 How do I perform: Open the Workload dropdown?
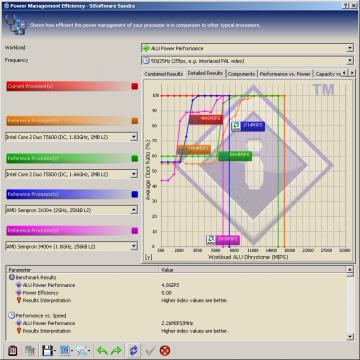click(350, 48)
